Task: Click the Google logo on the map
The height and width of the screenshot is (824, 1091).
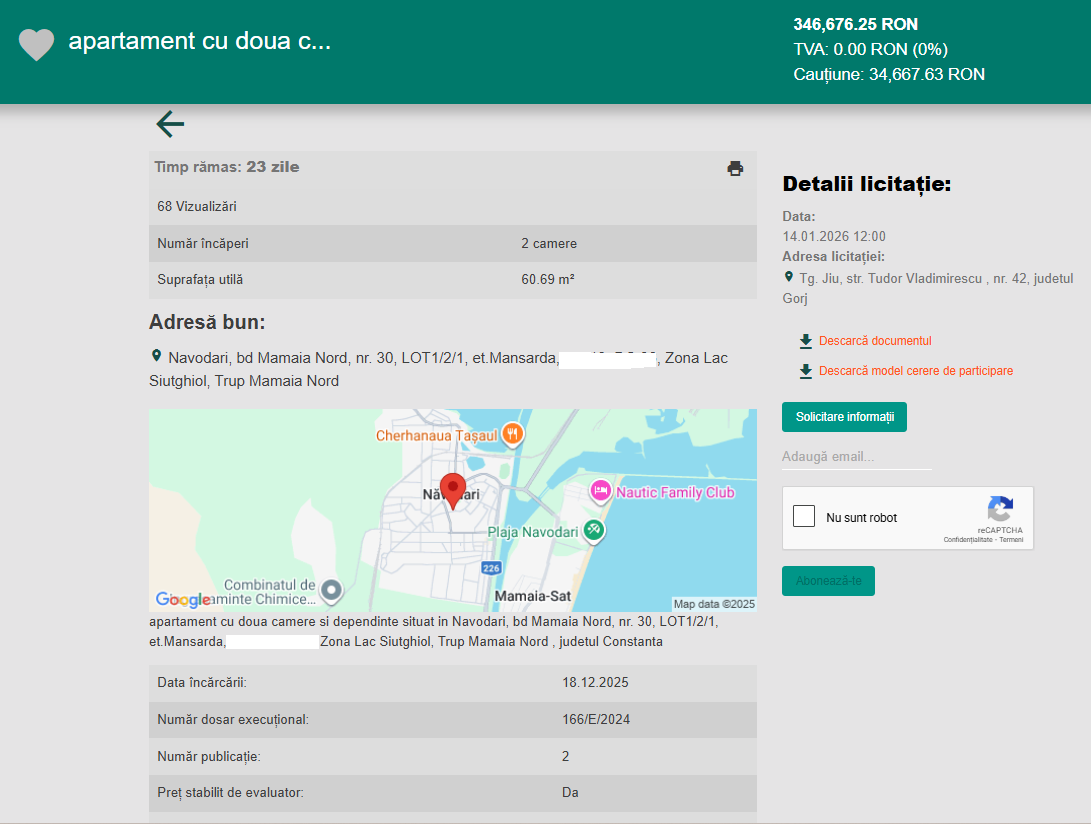Action: (x=183, y=599)
